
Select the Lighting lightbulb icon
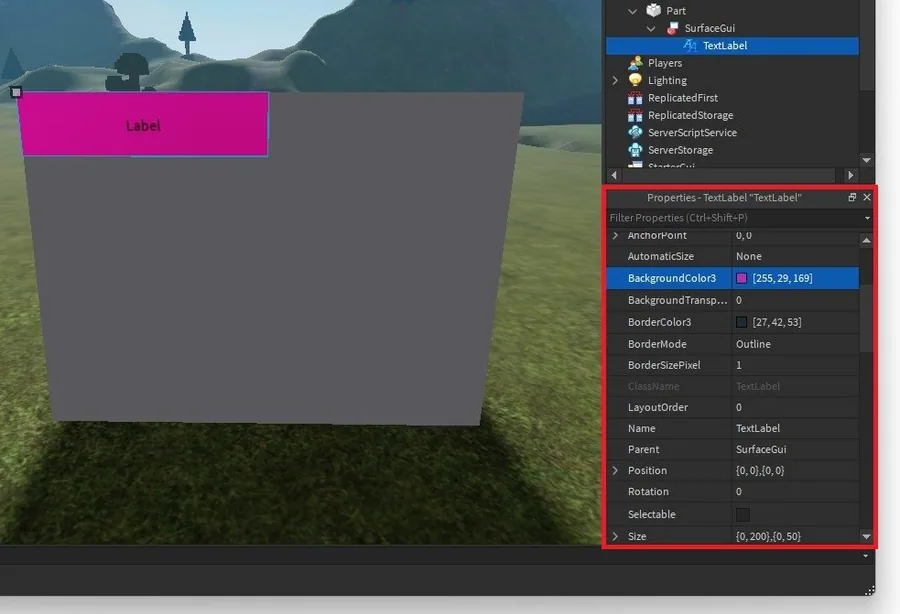pyautogui.click(x=635, y=80)
